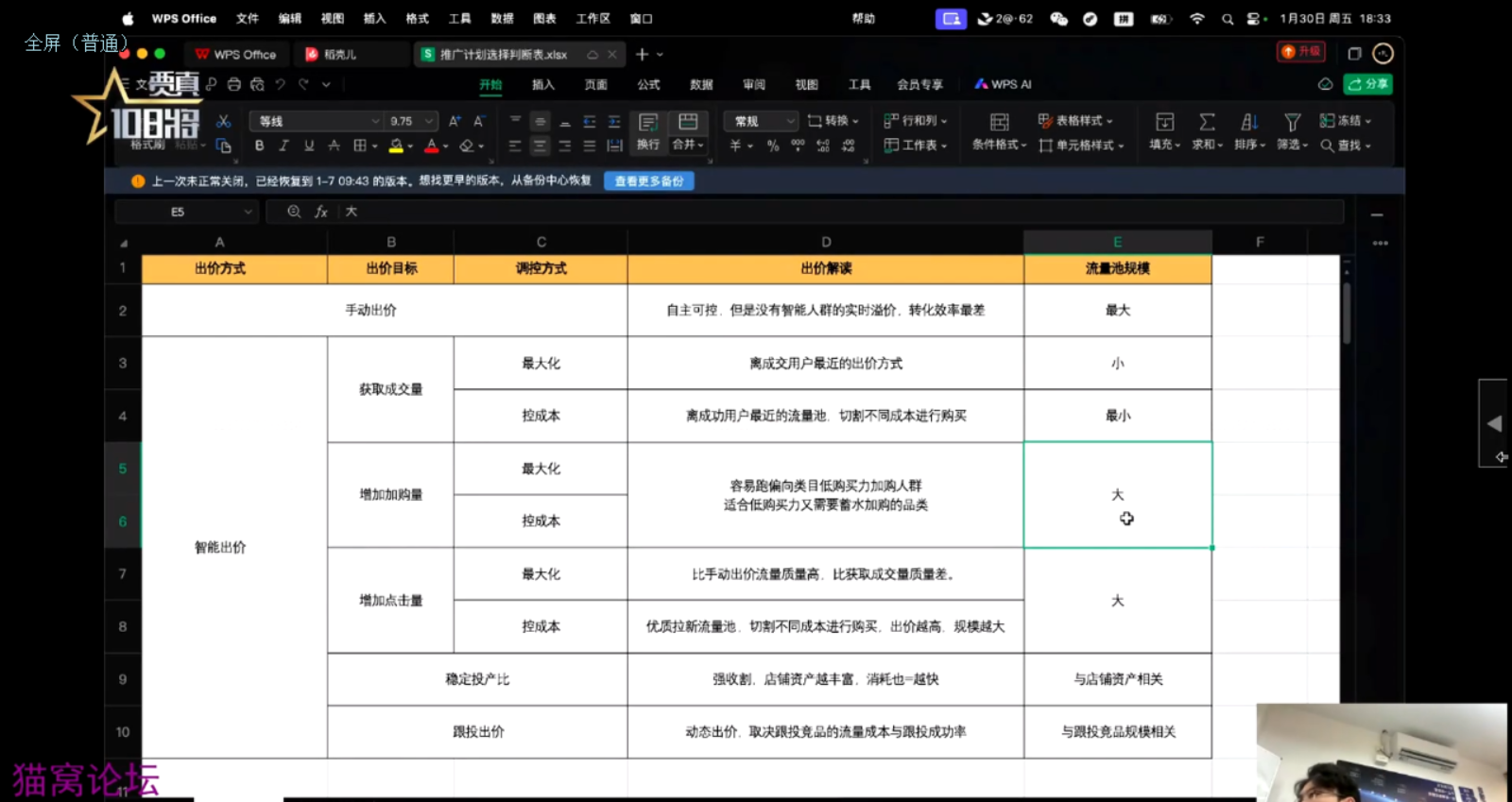Click the Conditional Formatting (条件格式) icon
This screenshot has height=802, width=1512.
click(x=999, y=122)
